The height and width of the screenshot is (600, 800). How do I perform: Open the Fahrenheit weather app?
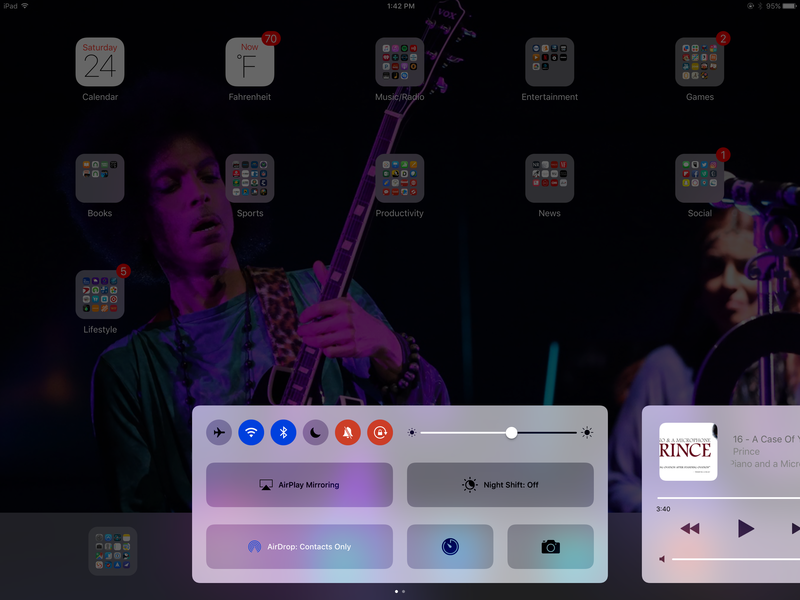pyautogui.click(x=250, y=62)
